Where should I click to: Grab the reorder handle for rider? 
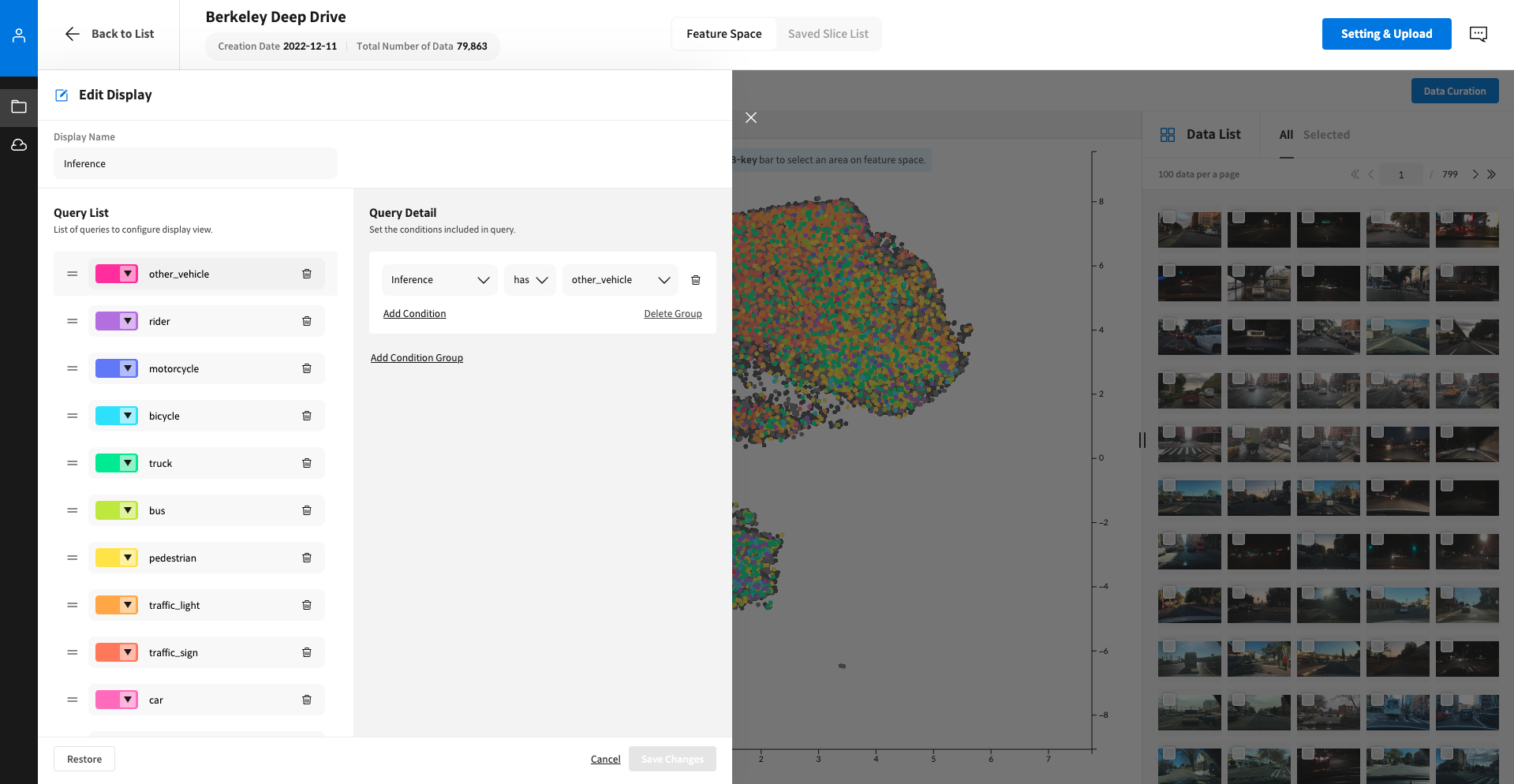[73, 321]
